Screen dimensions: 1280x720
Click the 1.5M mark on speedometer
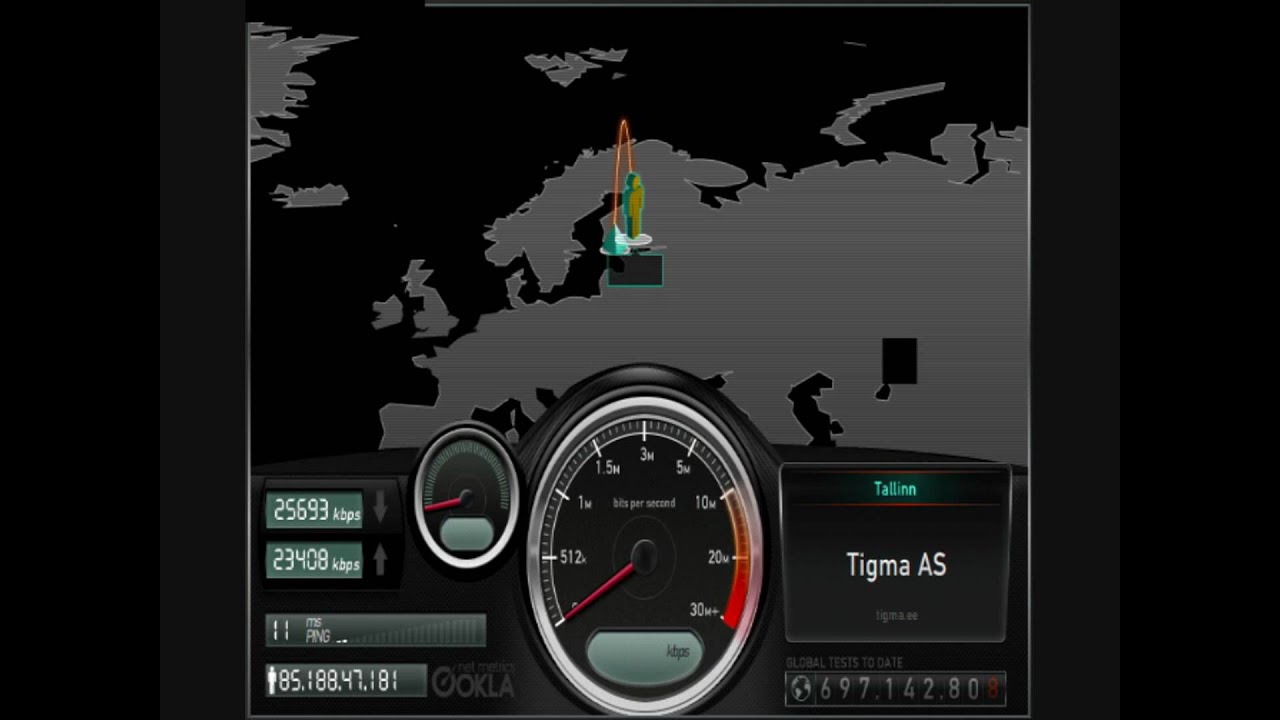tap(607, 467)
